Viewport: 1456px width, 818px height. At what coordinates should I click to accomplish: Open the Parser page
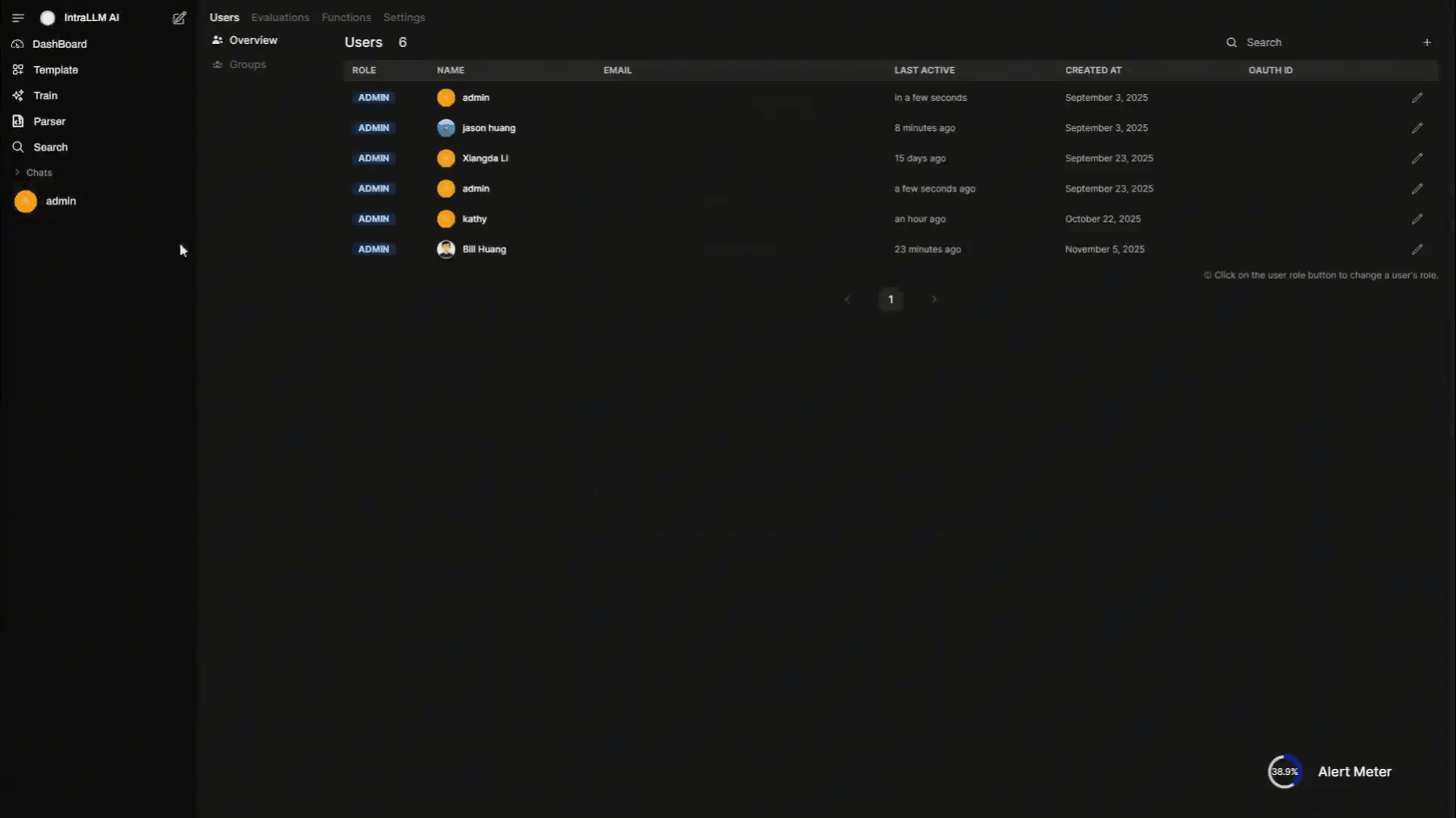[x=39, y=121]
